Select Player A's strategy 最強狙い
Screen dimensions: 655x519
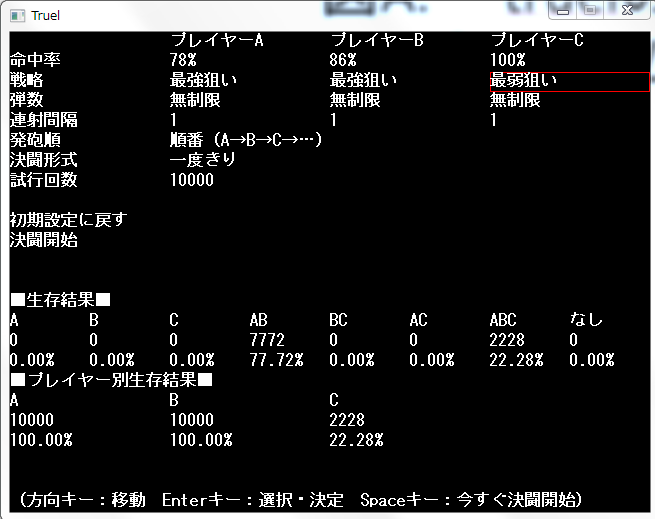[203, 80]
